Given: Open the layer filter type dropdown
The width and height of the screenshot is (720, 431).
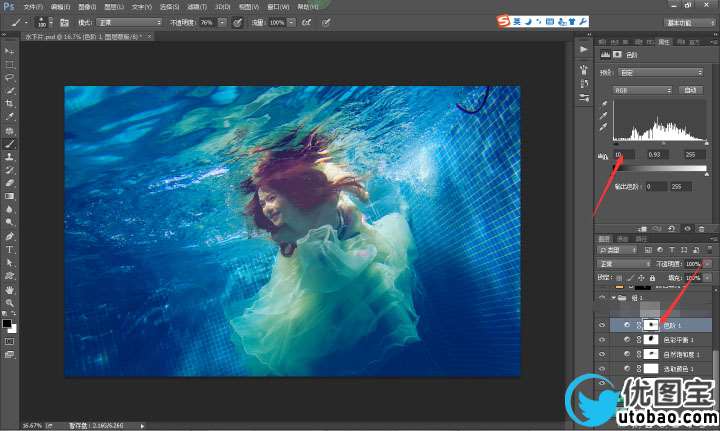Looking at the screenshot, I should click(x=618, y=250).
